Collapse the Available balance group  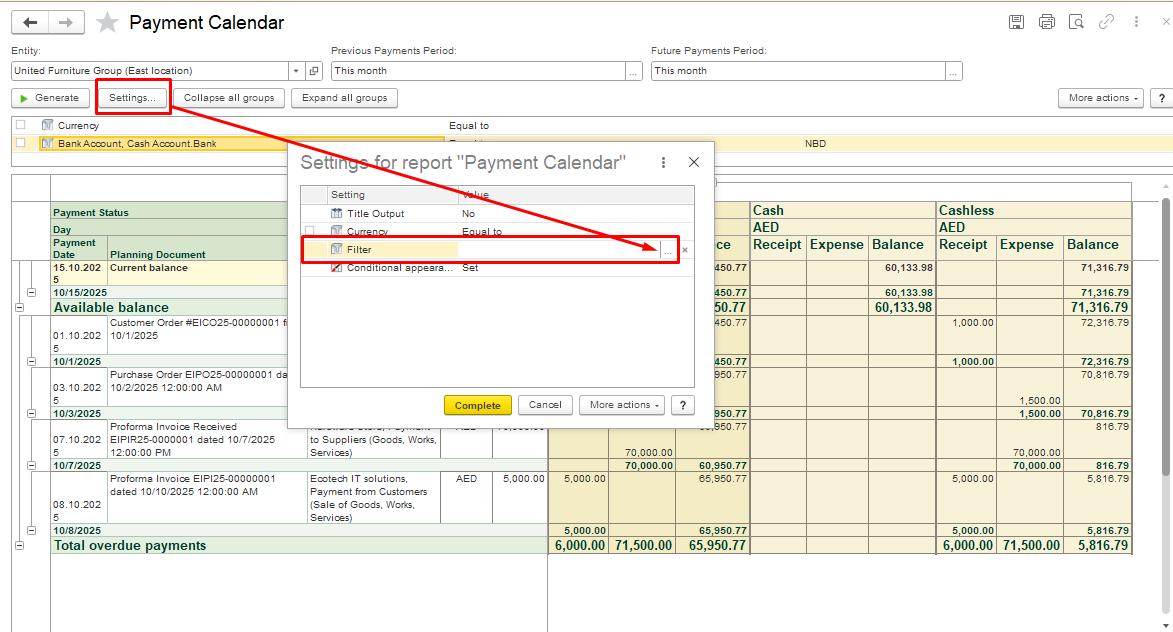pyautogui.click(x=19, y=308)
